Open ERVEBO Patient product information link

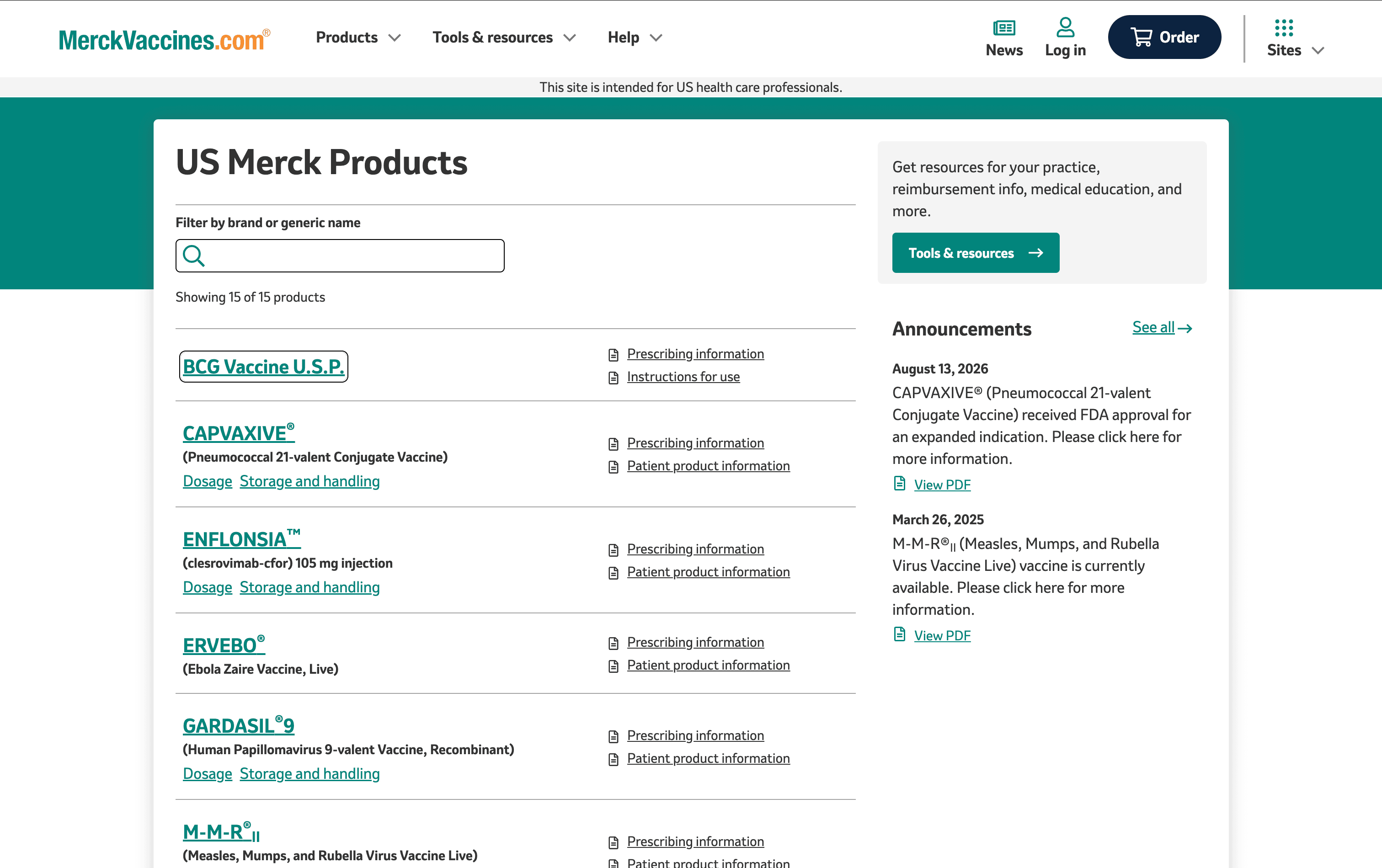point(709,665)
